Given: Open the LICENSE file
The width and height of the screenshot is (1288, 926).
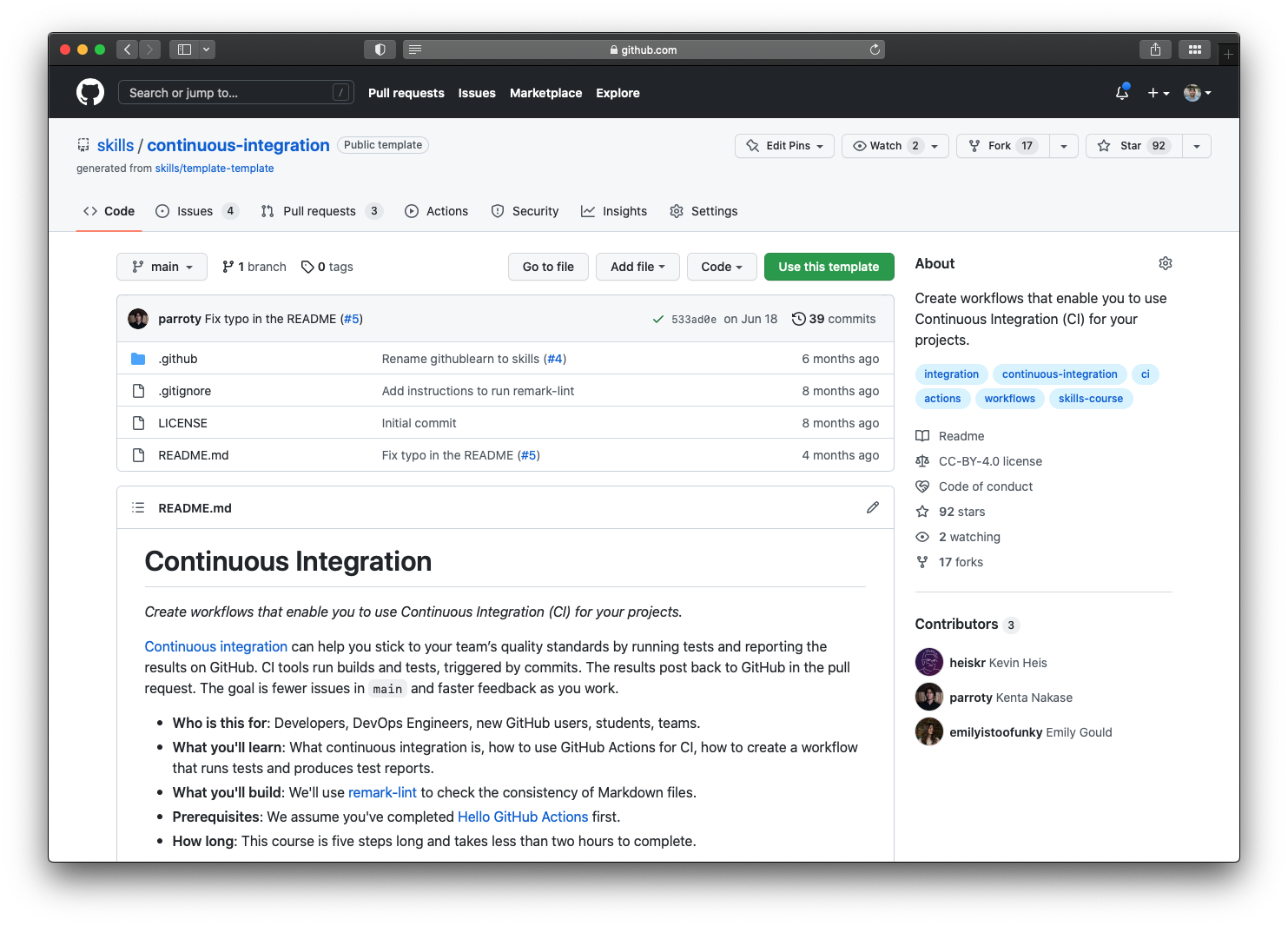Looking at the screenshot, I should pyautogui.click(x=182, y=423).
